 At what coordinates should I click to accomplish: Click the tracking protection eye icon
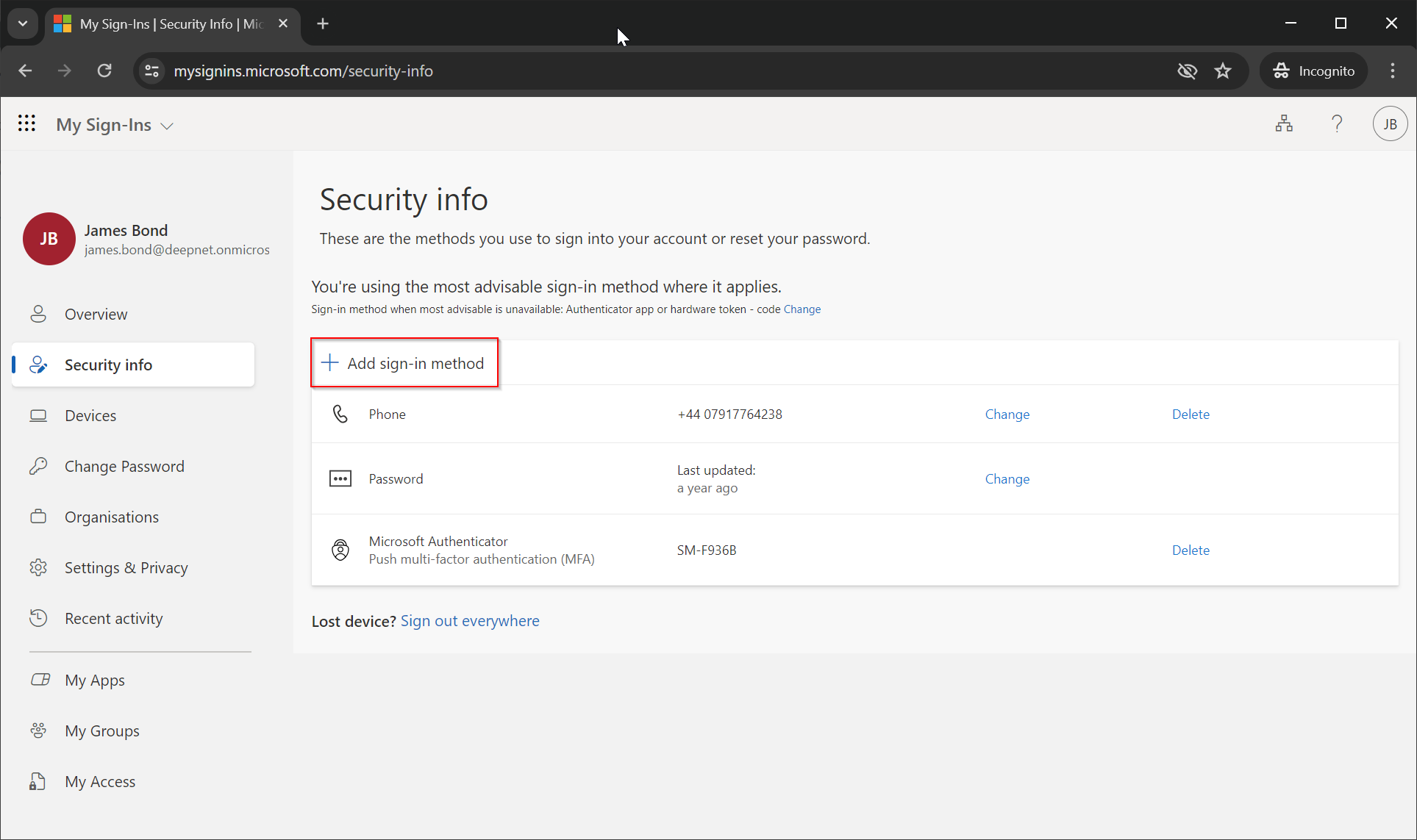[x=1187, y=71]
